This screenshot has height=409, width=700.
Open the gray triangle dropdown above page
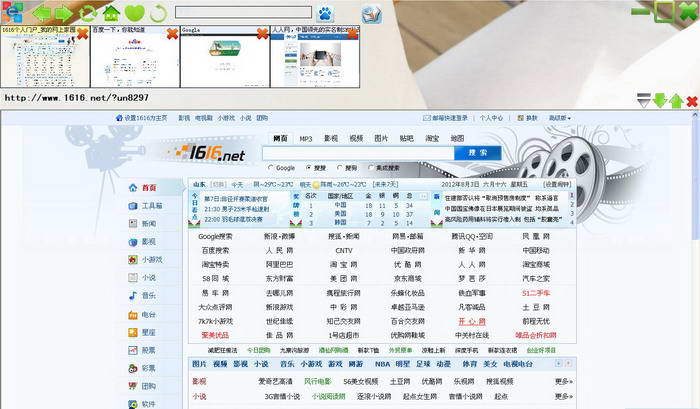[644, 100]
